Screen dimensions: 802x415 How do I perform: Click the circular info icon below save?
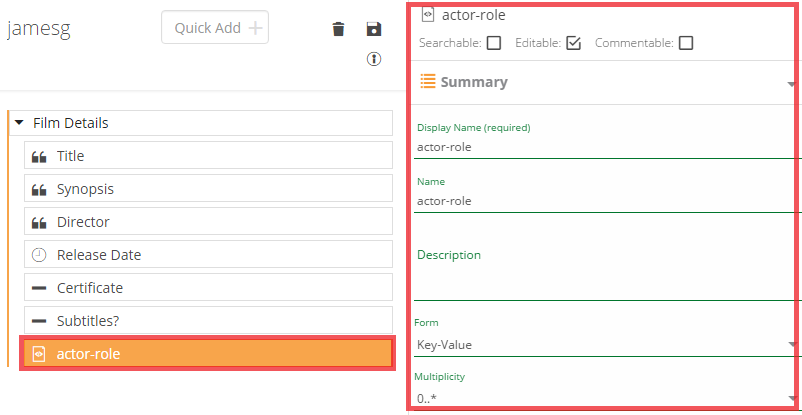374,59
